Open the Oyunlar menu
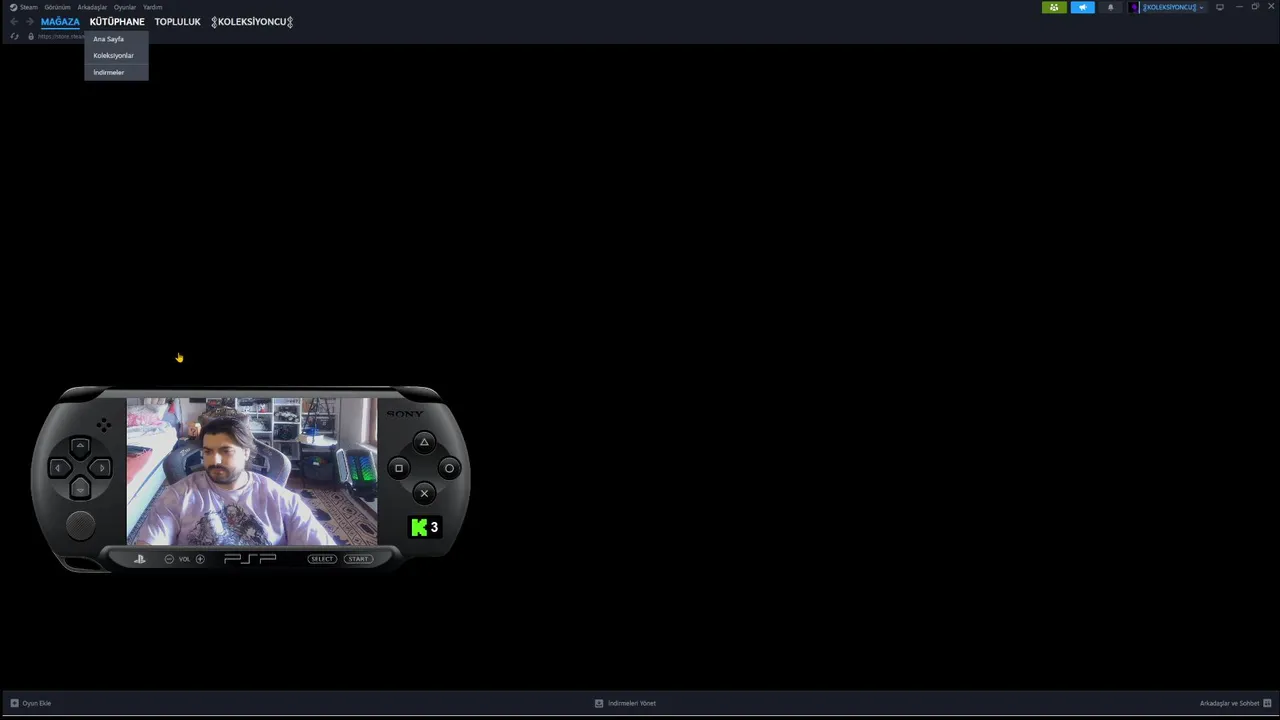Viewport: 1280px width, 720px height. click(x=125, y=7)
